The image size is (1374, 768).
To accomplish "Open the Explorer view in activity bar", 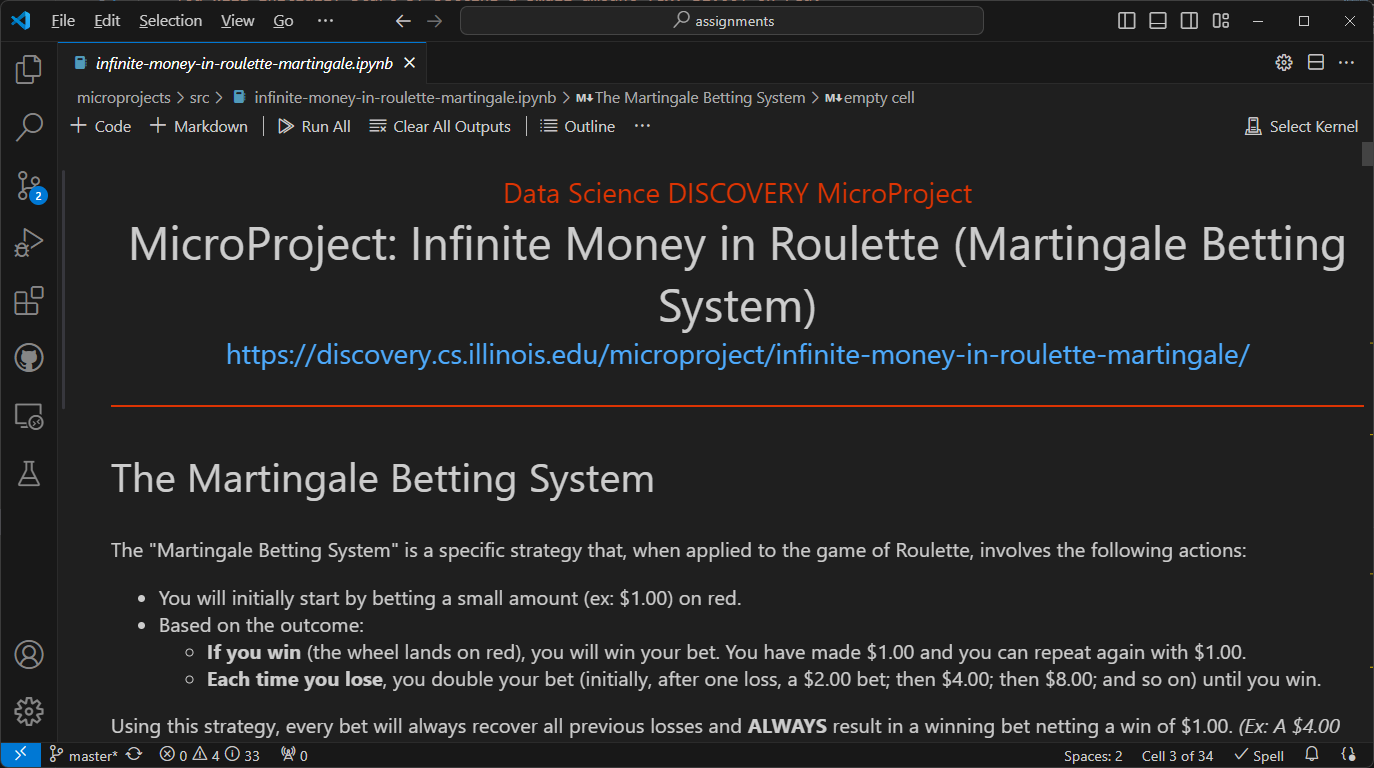I will pyautogui.click(x=29, y=69).
